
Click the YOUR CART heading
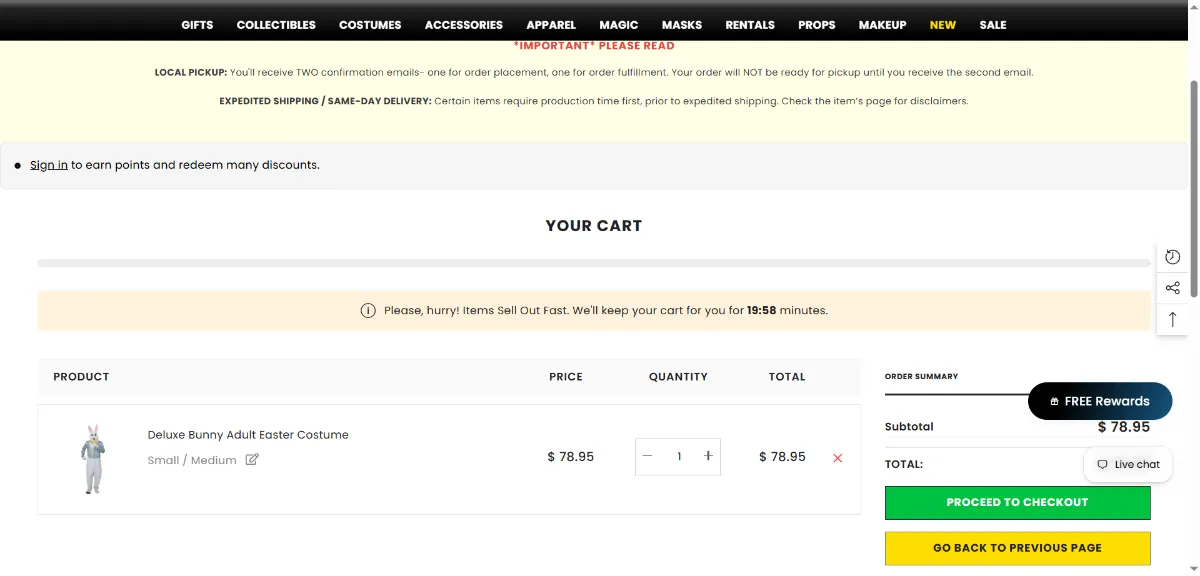coord(594,226)
